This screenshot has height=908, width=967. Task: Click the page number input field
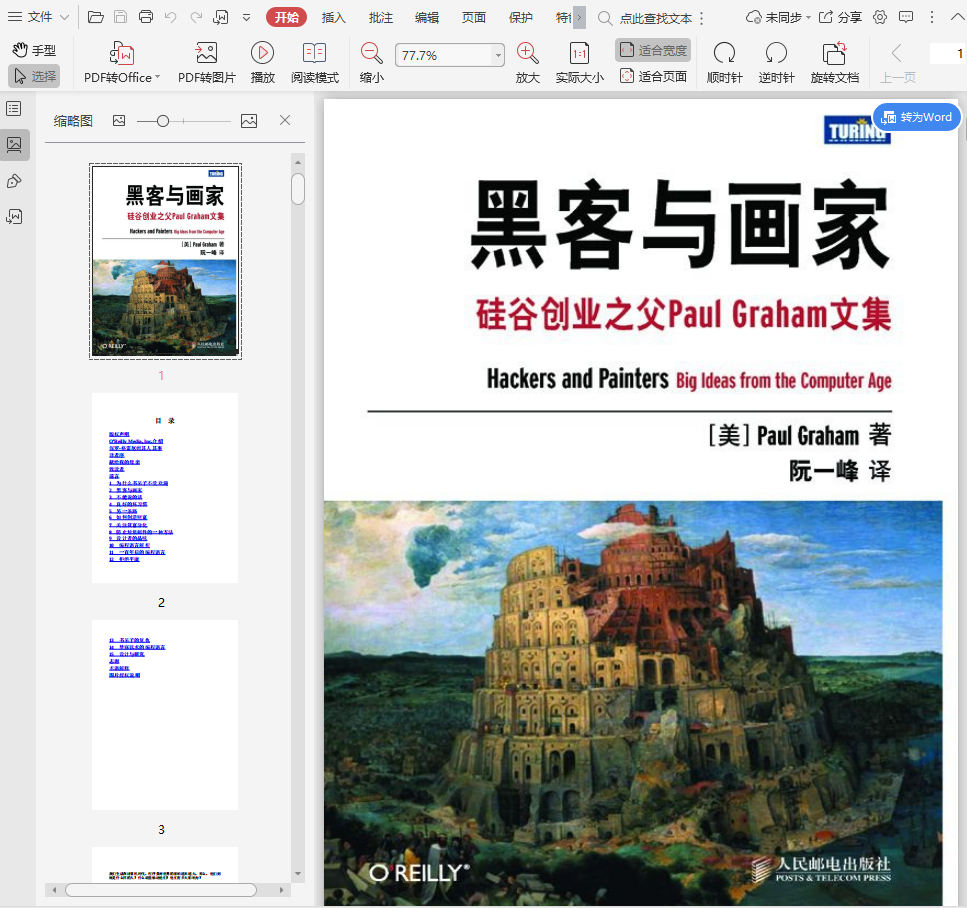point(947,54)
